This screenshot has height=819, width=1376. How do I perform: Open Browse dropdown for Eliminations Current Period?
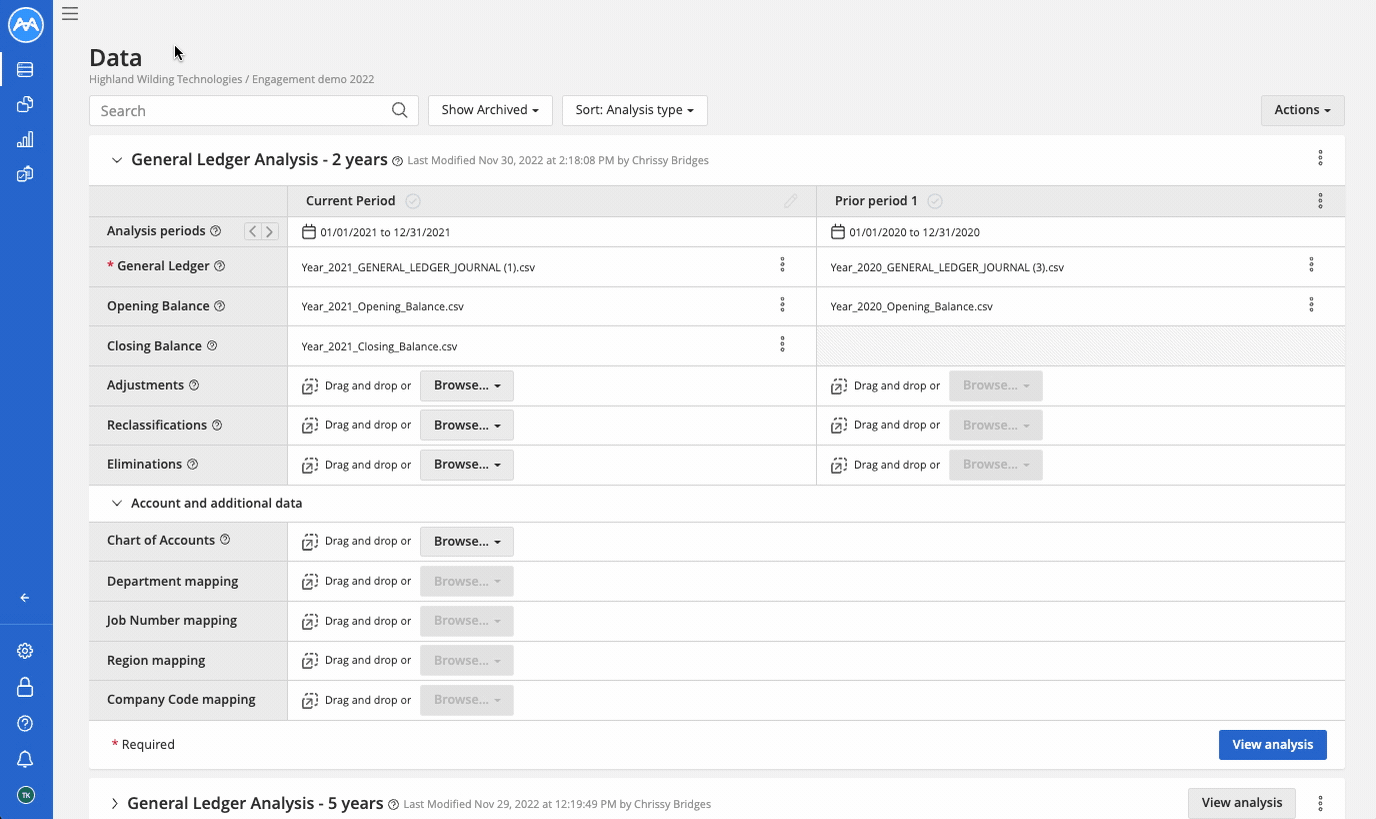[x=467, y=464]
